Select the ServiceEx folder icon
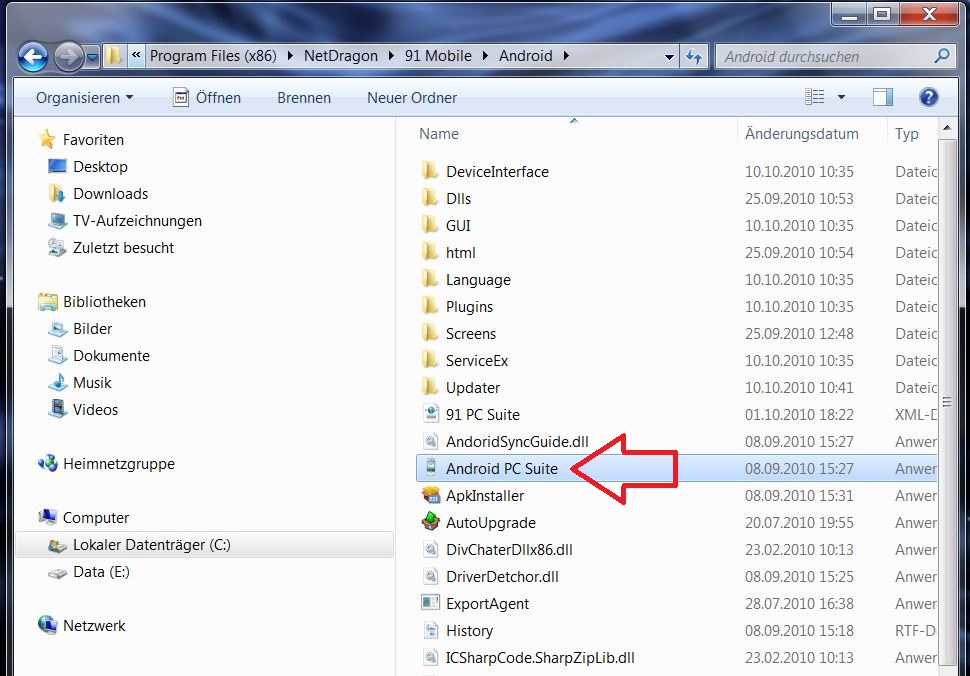This screenshot has height=676, width=970. click(x=430, y=360)
